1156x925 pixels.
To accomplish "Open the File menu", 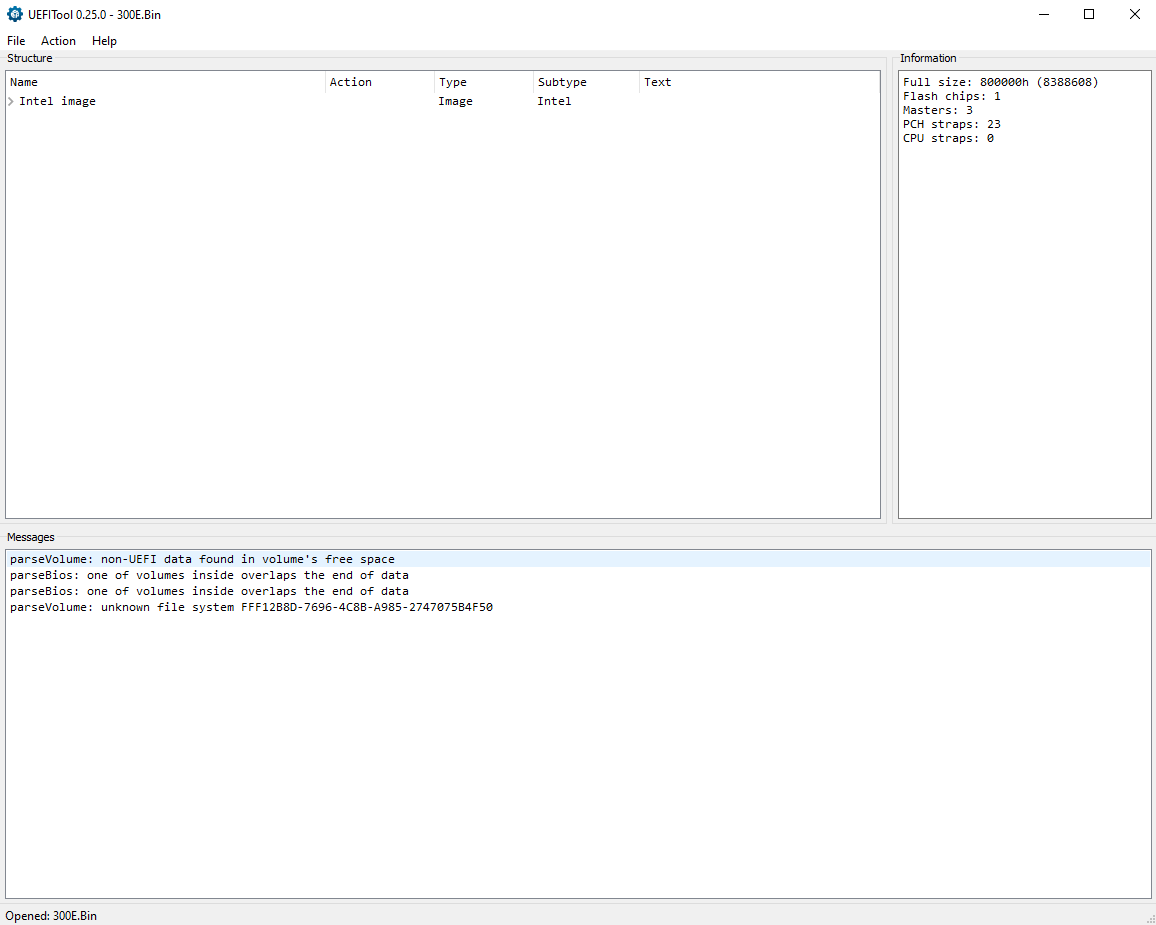I will point(16,41).
